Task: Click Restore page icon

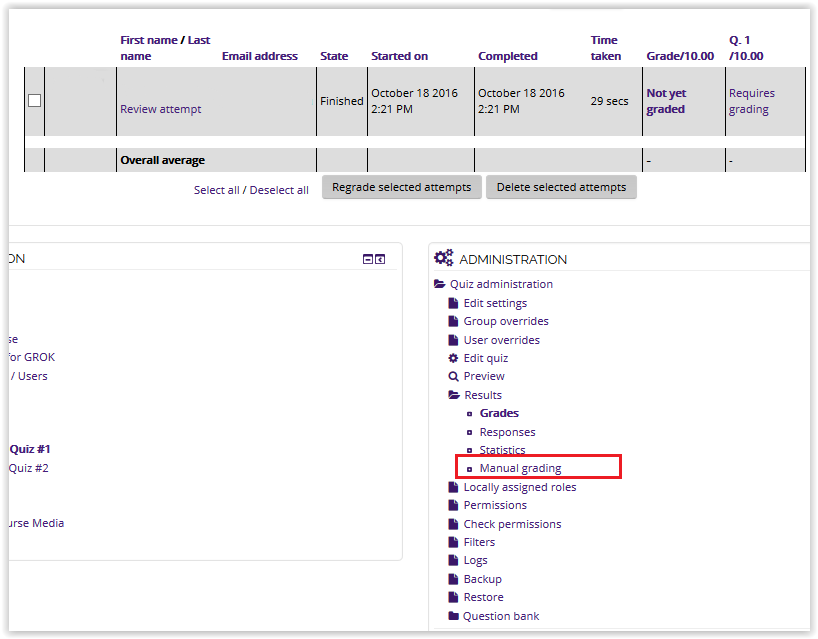Action: (x=453, y=597)
